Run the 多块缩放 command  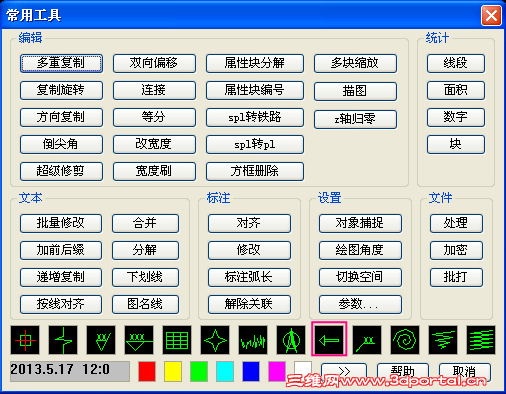(x=355, y=63)
